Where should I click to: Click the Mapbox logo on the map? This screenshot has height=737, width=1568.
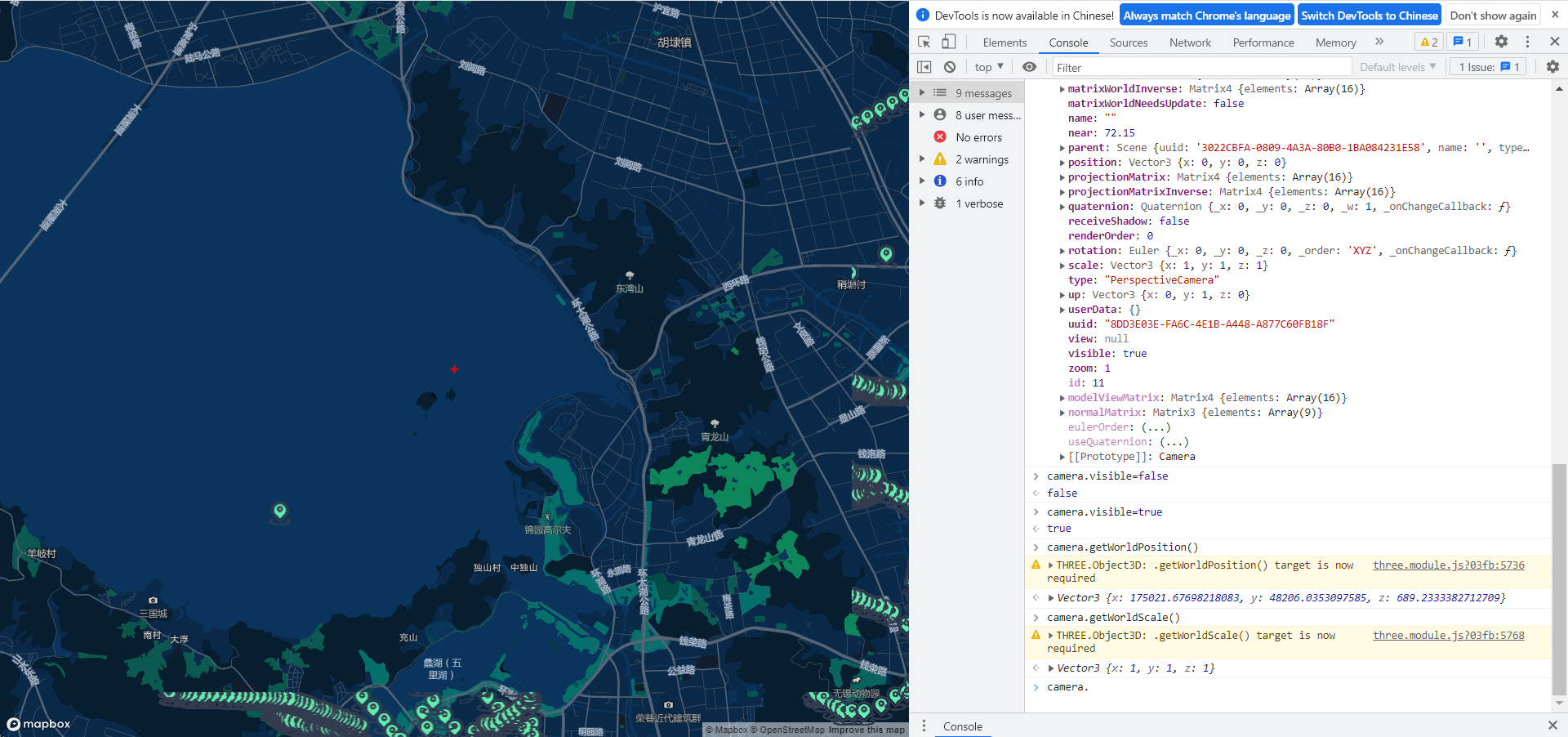point(39,724)
